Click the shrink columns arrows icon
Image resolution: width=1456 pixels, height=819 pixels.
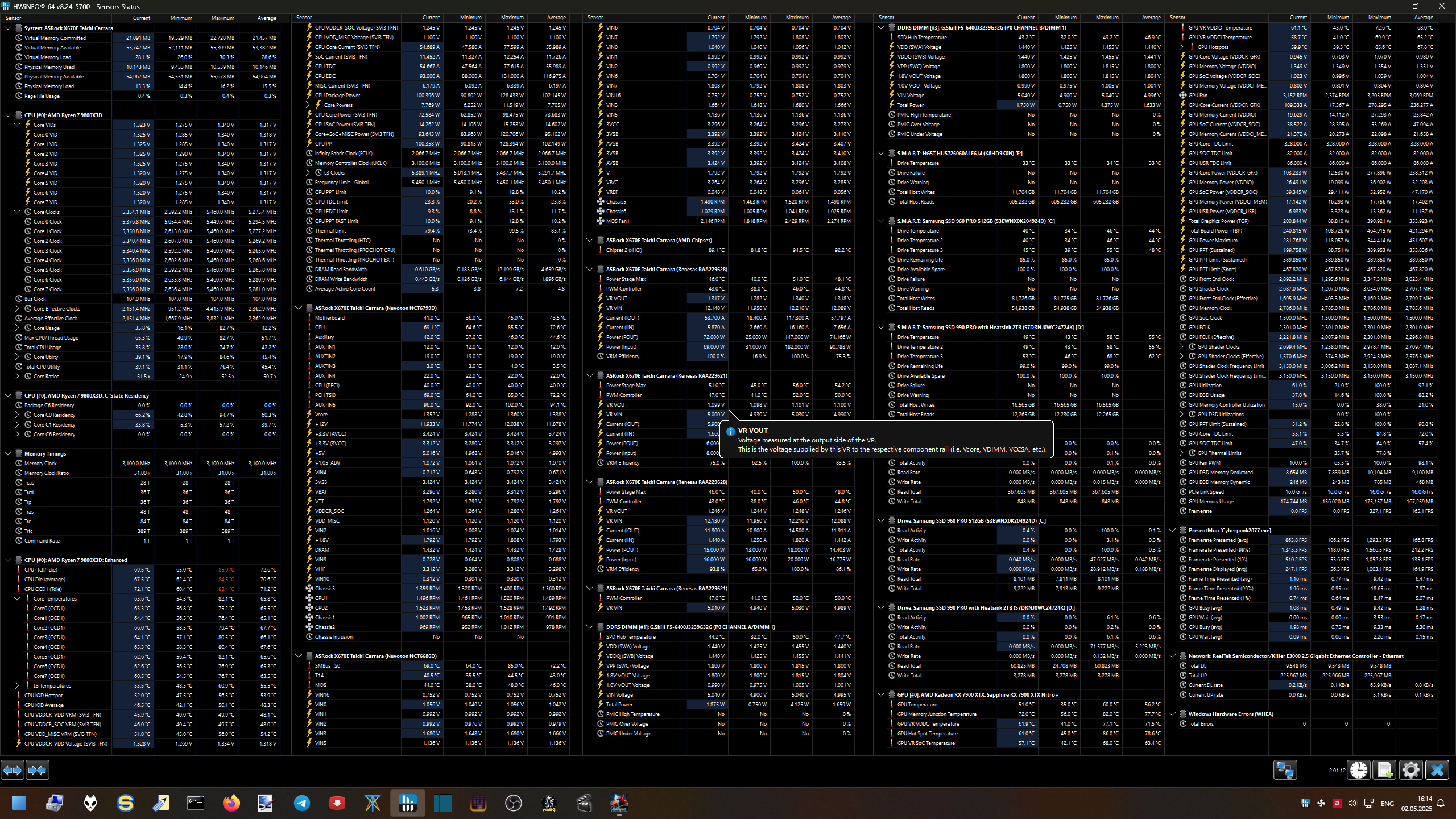[x=38, y=770]
